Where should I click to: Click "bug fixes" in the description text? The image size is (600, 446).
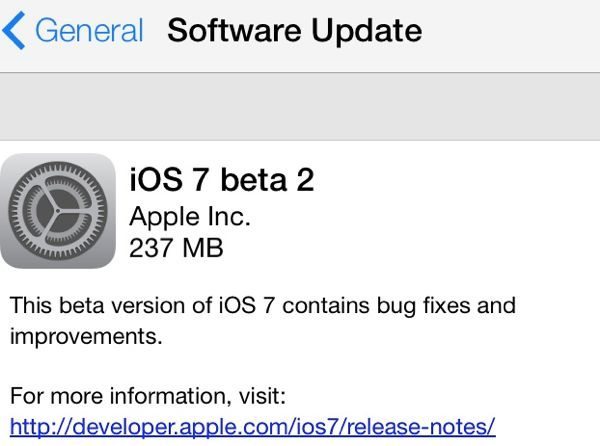click(424, 306)
